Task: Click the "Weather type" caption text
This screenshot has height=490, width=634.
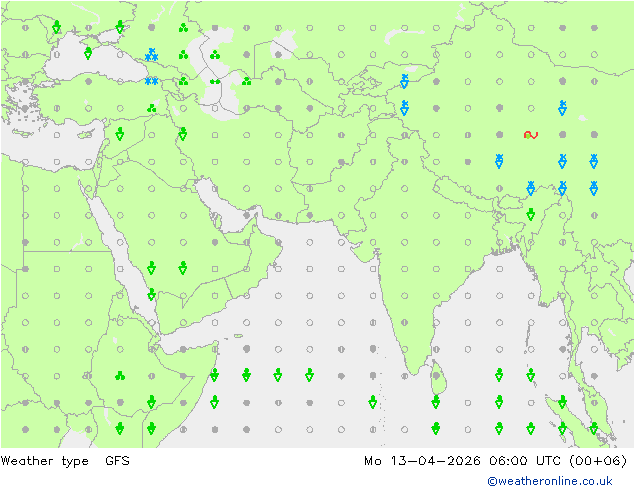Action: [x=45, y=461]
